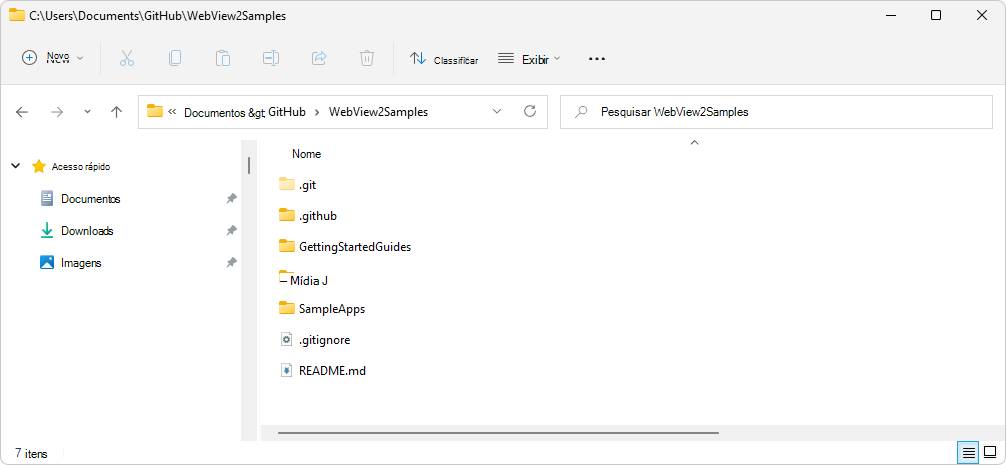The height and width of the screenshot is (465, 1006).
Task: Open the recent locations chevron
Action: pyautogui.click(x=87, y=112)
